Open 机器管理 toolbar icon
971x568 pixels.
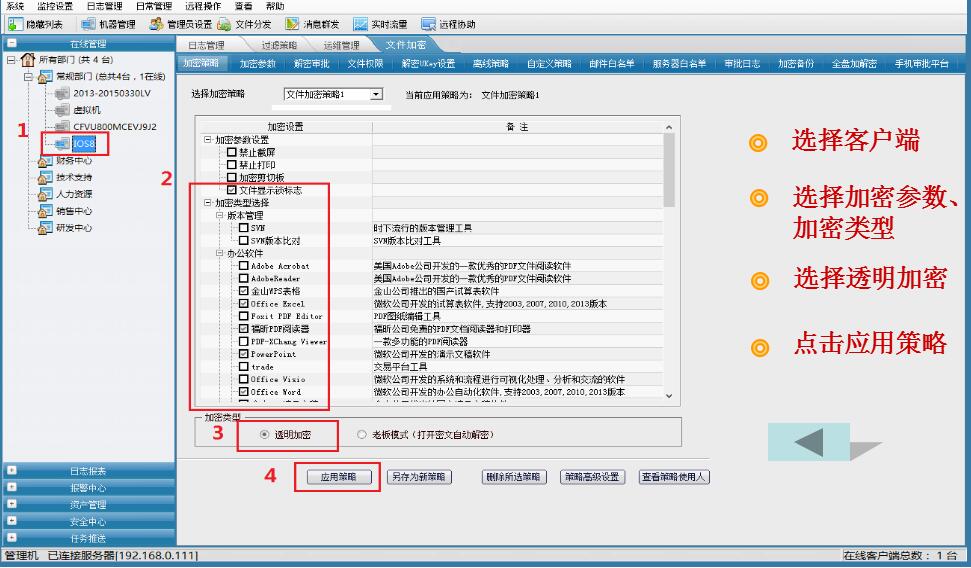[89, 24]
